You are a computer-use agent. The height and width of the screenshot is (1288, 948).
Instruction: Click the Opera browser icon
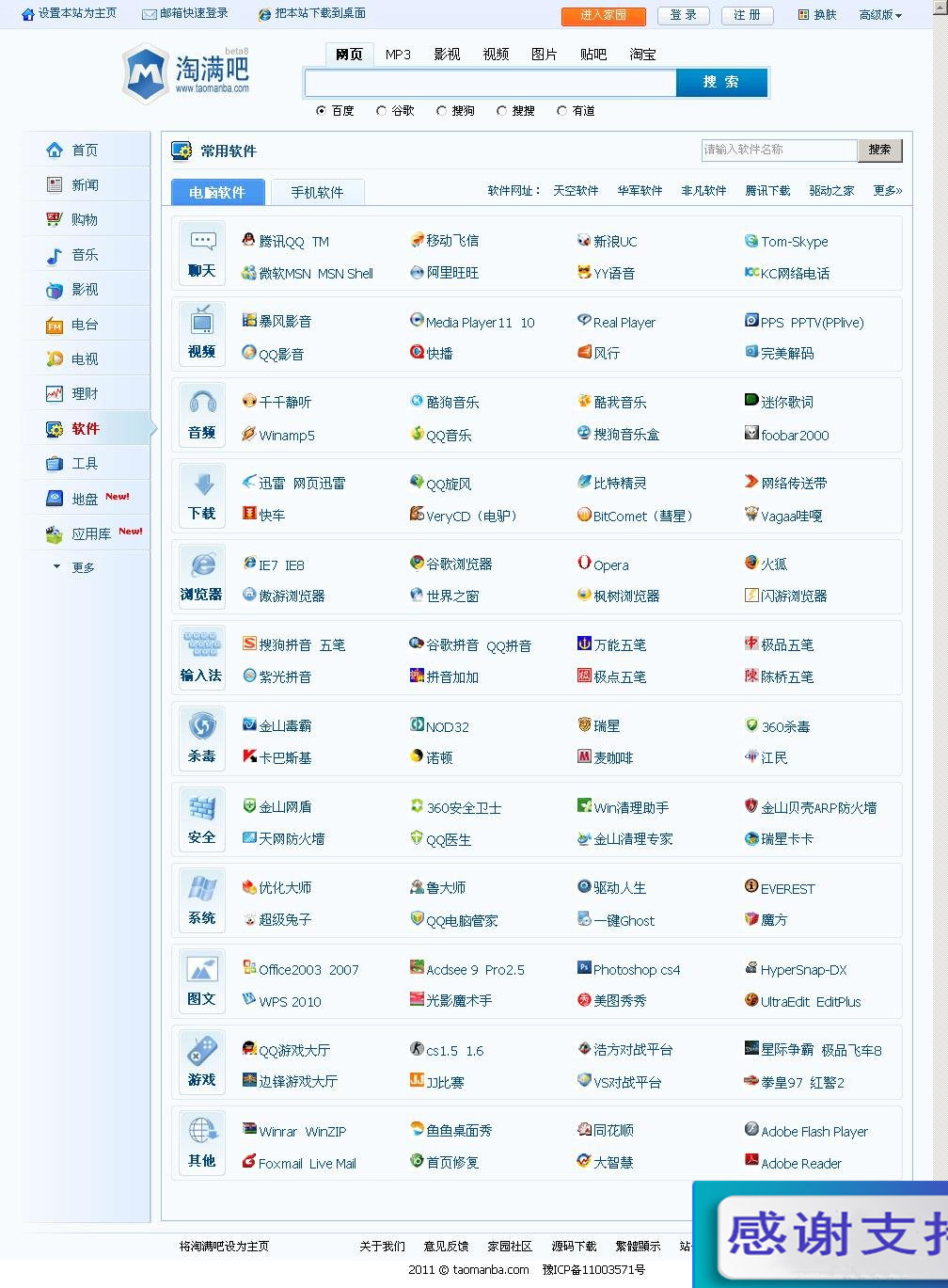tap(584, 563)
